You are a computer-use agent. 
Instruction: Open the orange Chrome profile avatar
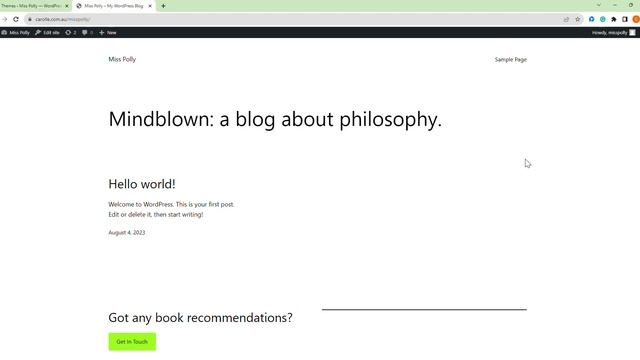636,19
